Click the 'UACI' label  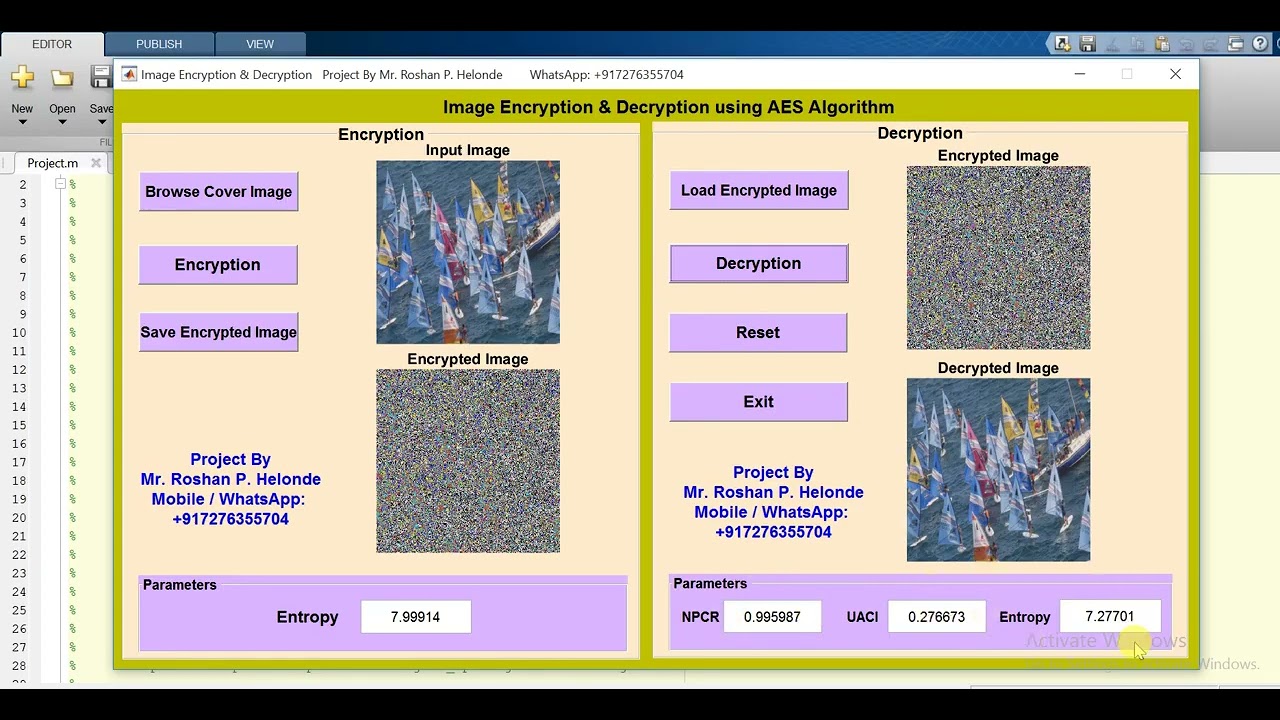[x=862, y=617]
